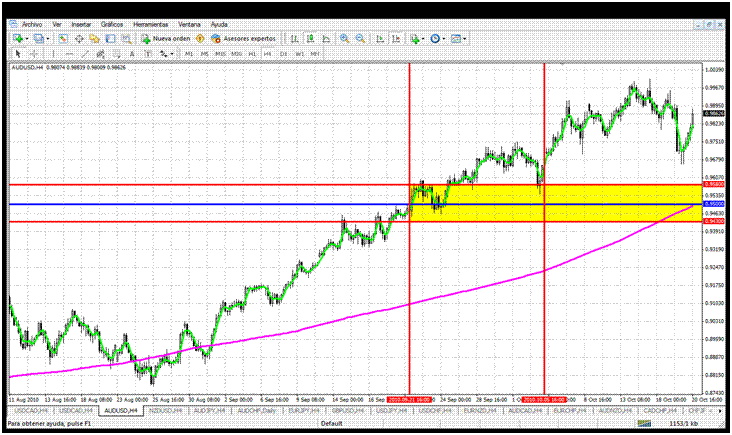Expand the new chart dropdown arrow
Viewport: 732px width, 435px height.
click(27, 38)
